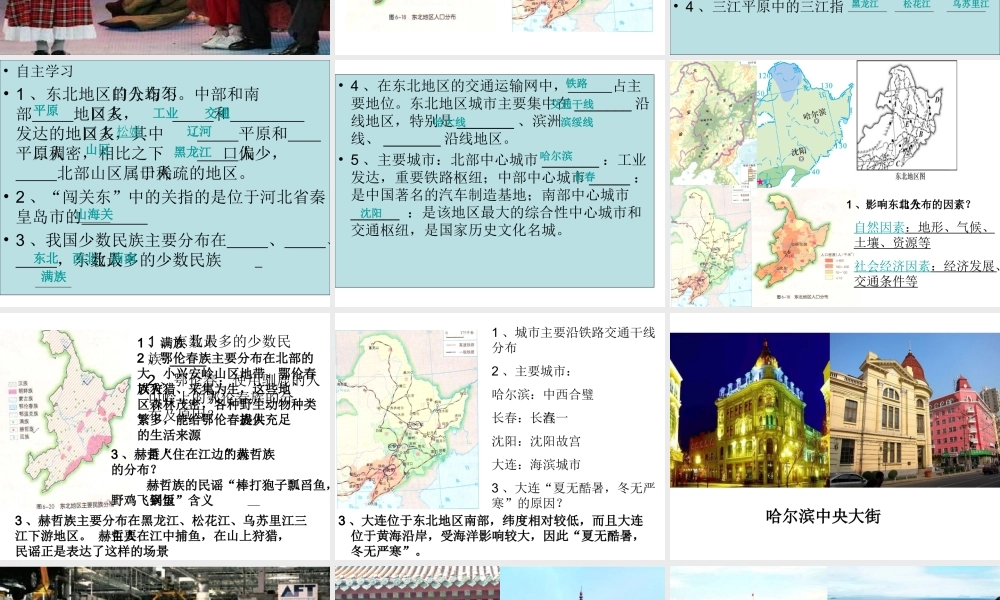
Task: Click the filled-in answer 辽河
Action: point(199,131)
